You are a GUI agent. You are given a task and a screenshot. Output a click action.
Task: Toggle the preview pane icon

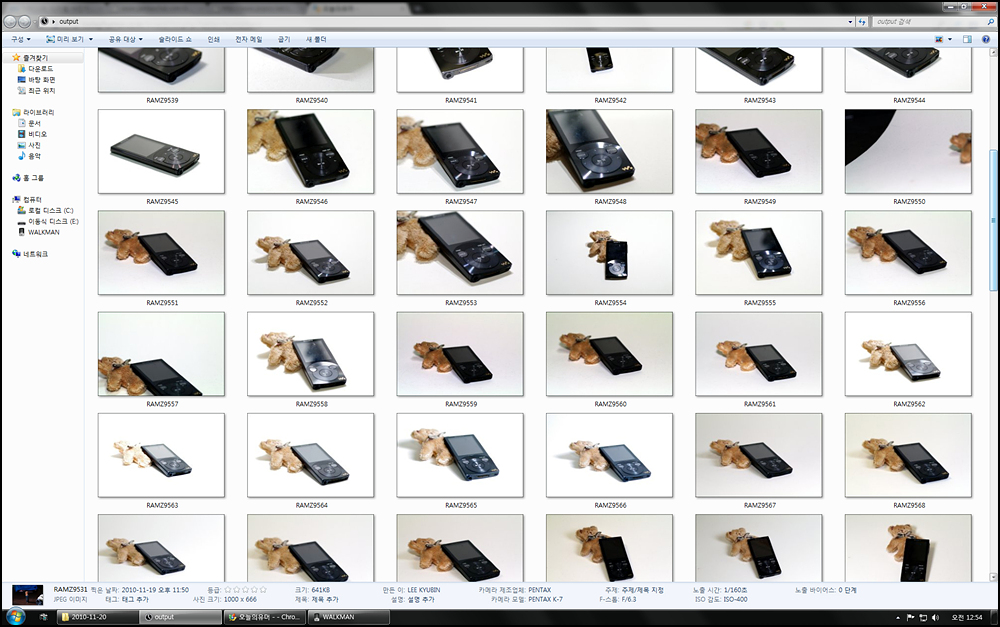[967, 39]
